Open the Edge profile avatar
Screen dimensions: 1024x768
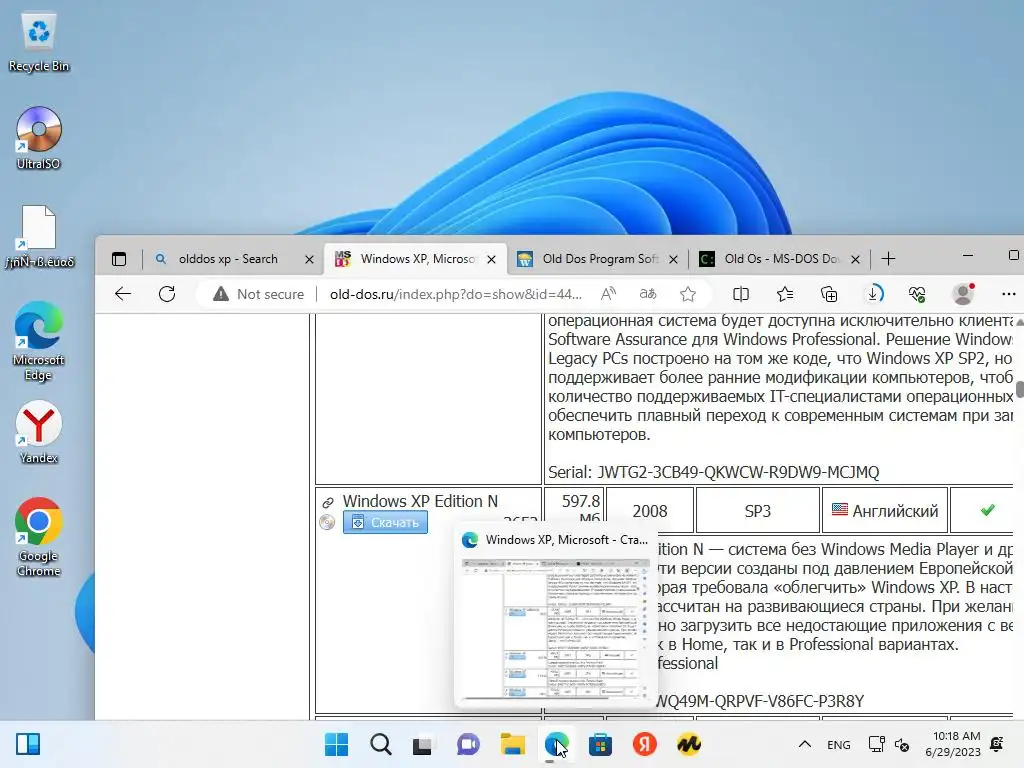tap(963, 295)
